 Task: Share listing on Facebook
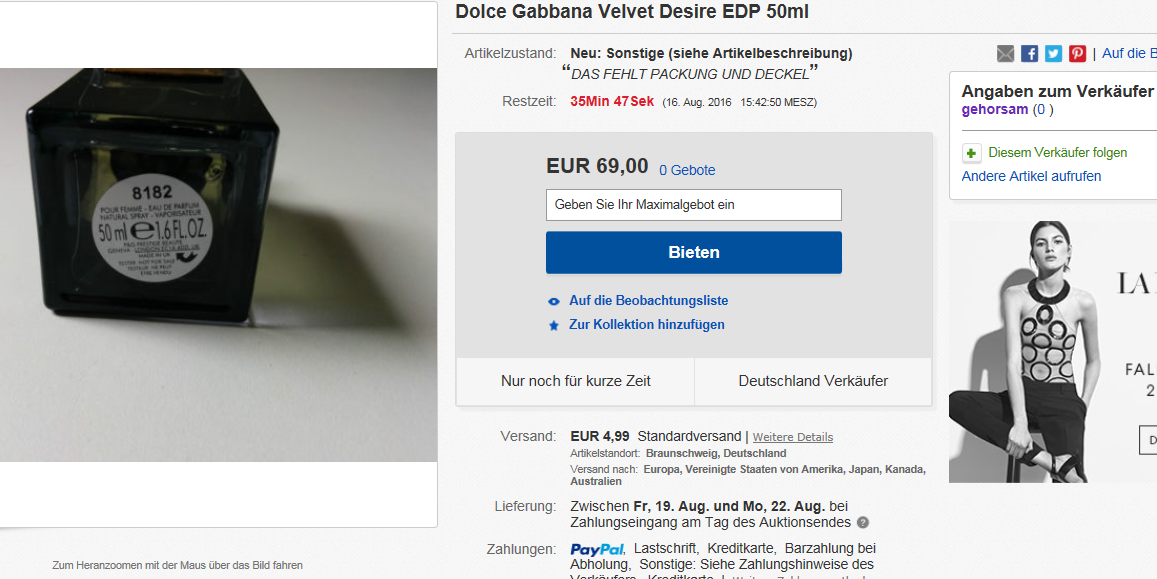pos(1029,53)
